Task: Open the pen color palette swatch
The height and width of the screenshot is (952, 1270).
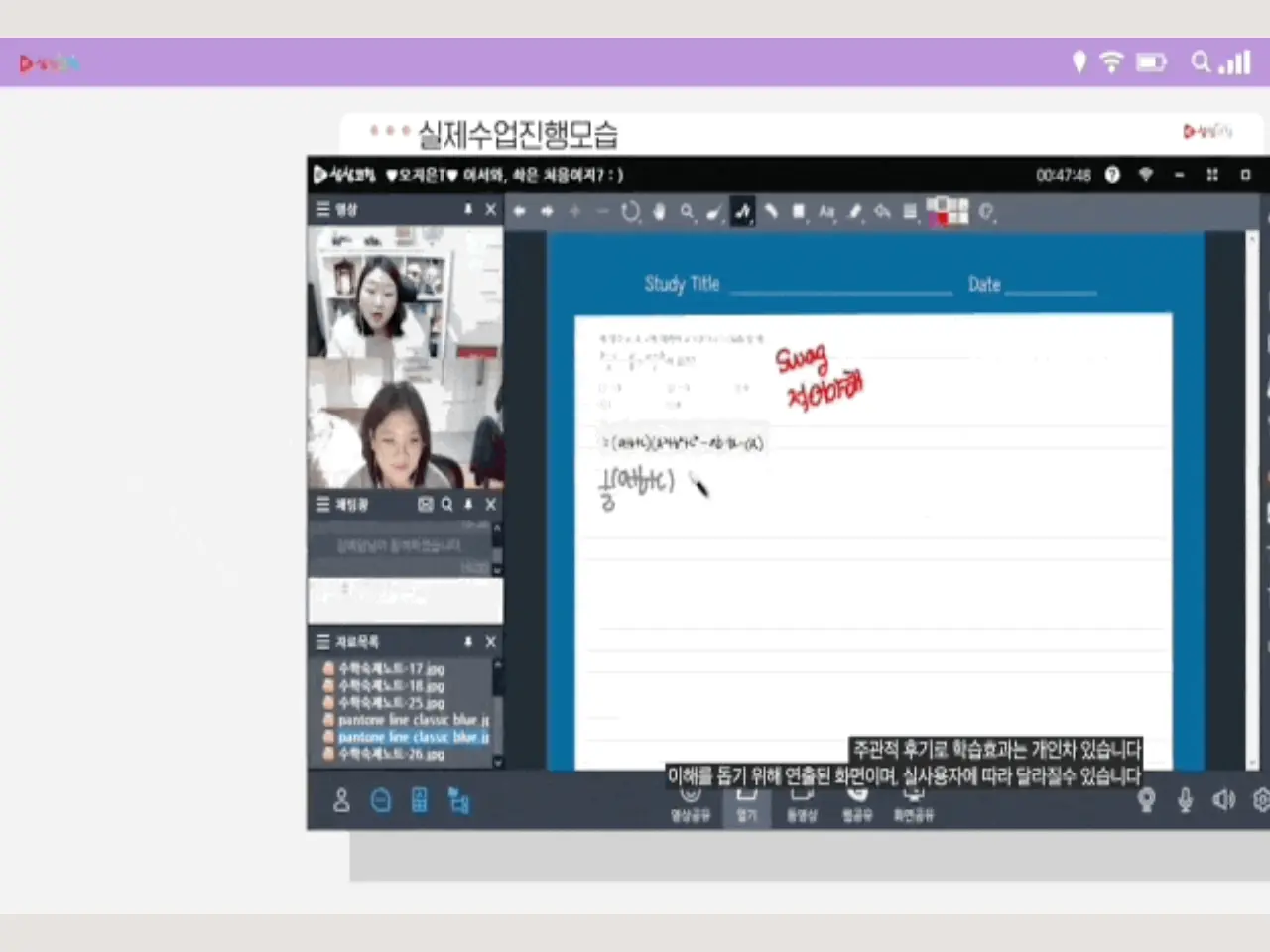Action: (x=947, y=211)
